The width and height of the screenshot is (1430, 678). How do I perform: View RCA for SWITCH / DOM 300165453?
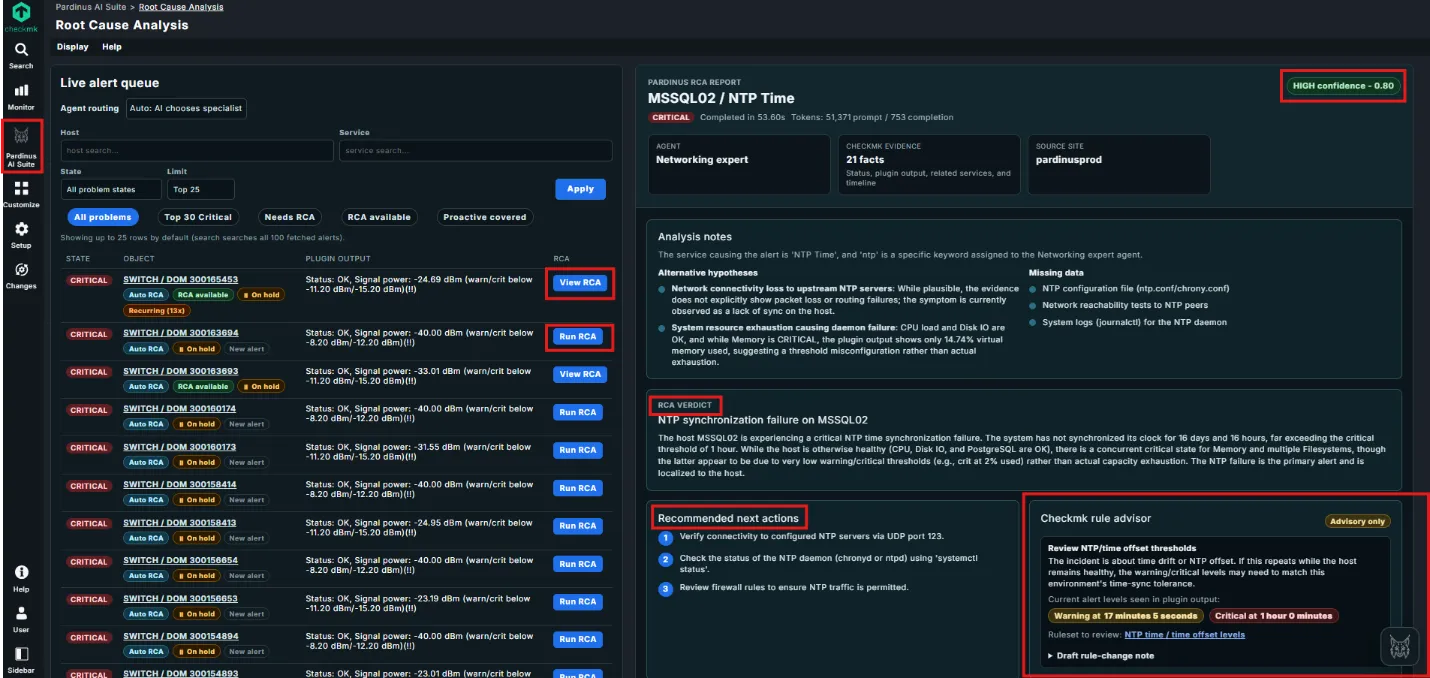pos(580,283)
